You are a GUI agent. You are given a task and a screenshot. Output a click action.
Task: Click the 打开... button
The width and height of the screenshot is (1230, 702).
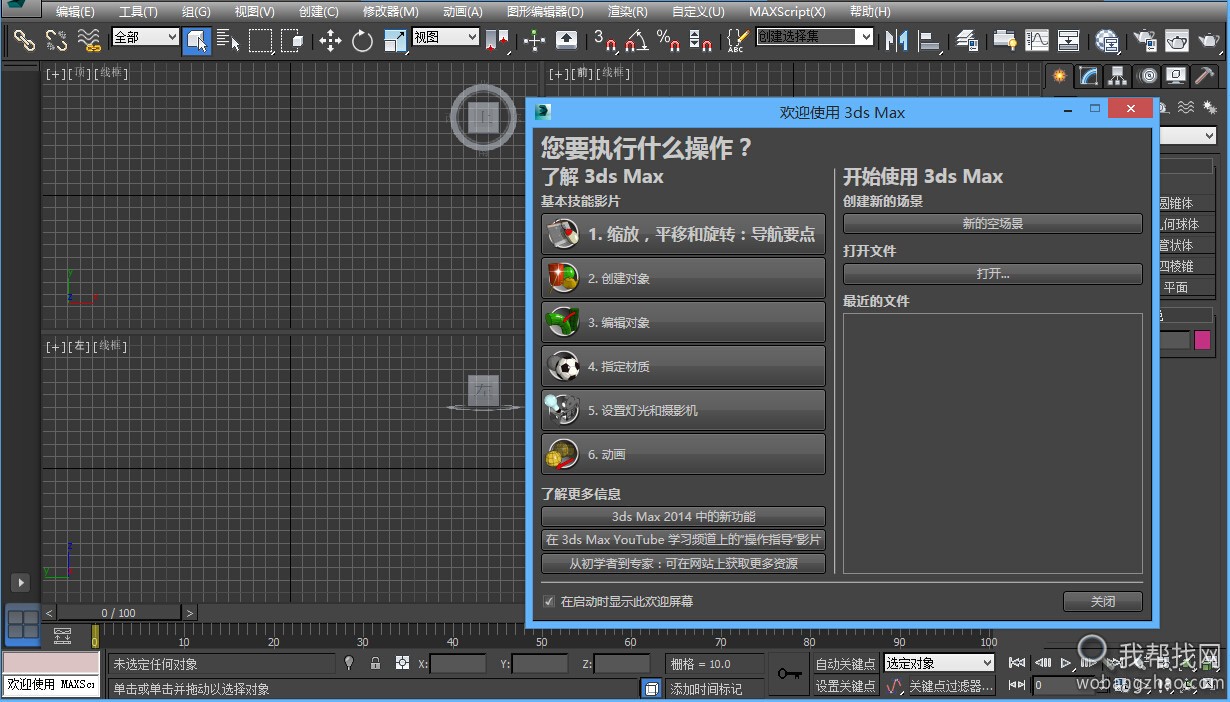(x=992, y=273)
